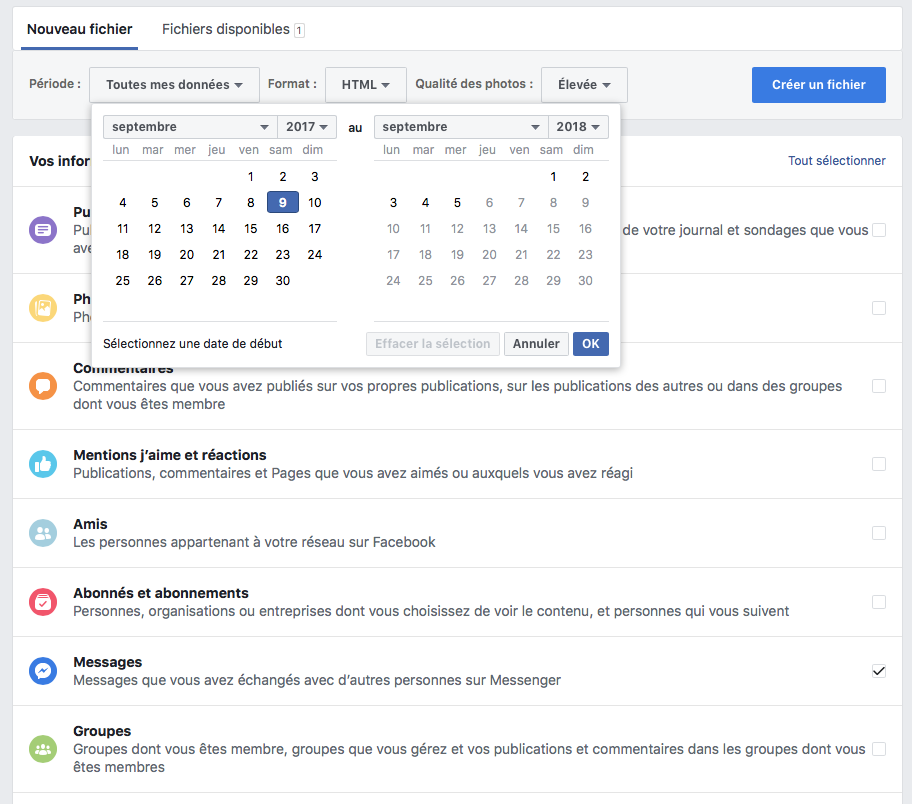Image resolution: width=912 pixels, height=804 pixels.
Task: Click the green Groupes icon
Action: point(43,749)
